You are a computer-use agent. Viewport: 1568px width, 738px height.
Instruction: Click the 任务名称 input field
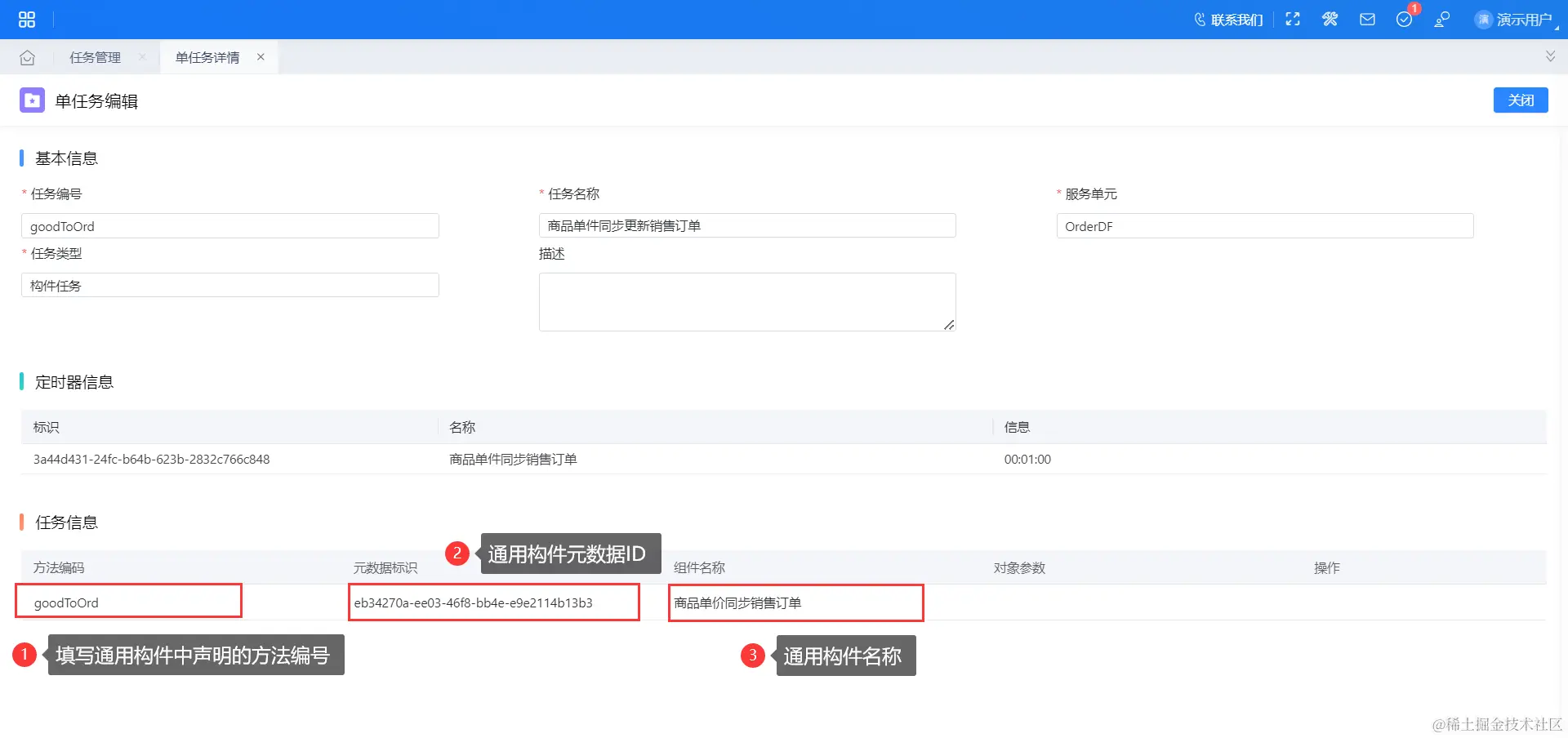[x=747, y=226]
